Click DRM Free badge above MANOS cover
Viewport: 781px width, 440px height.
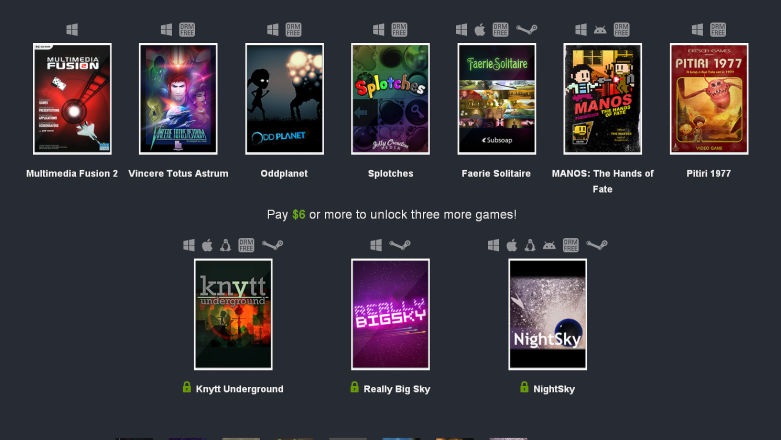pos(621,30)
